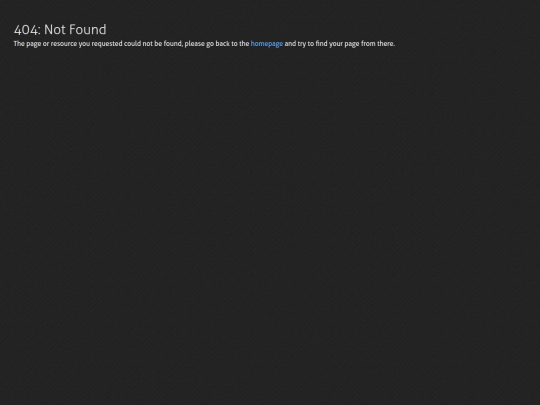Open the homepage link
Image resolution: width=540 pixels, height=405 pixels.
(x=267, y=44)
